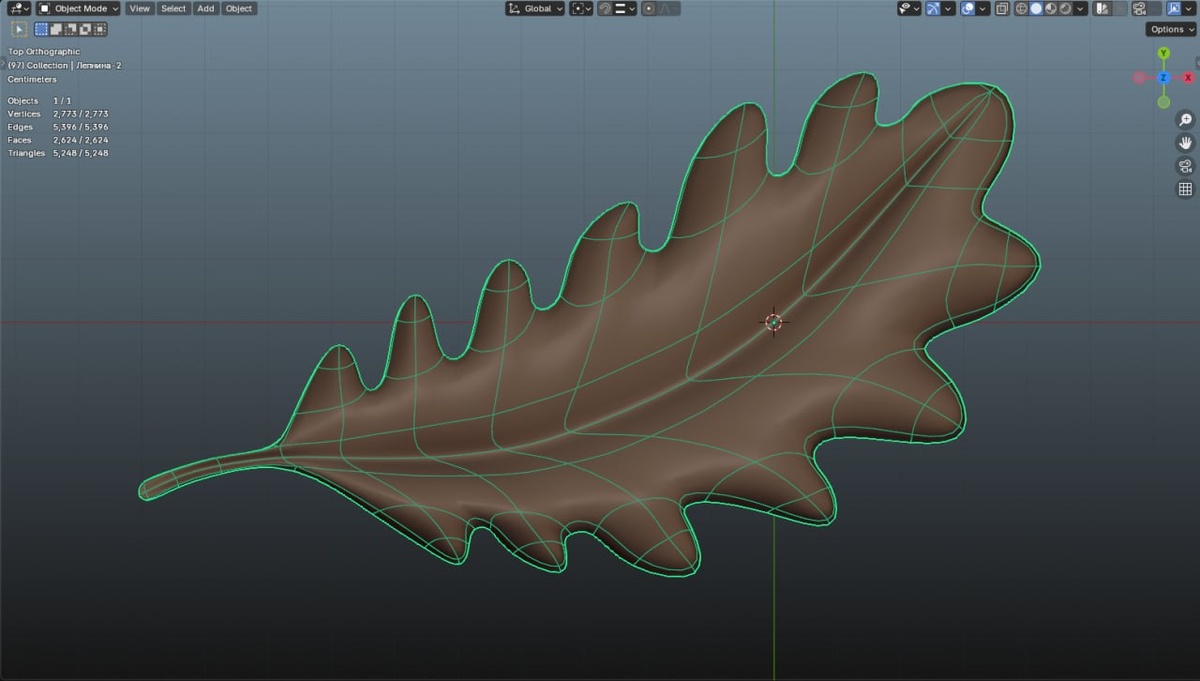The height and width of the screenshot is (681, 1200).
Task: Click the icon button right of shading dropdown
Action: pos(1102,8)
